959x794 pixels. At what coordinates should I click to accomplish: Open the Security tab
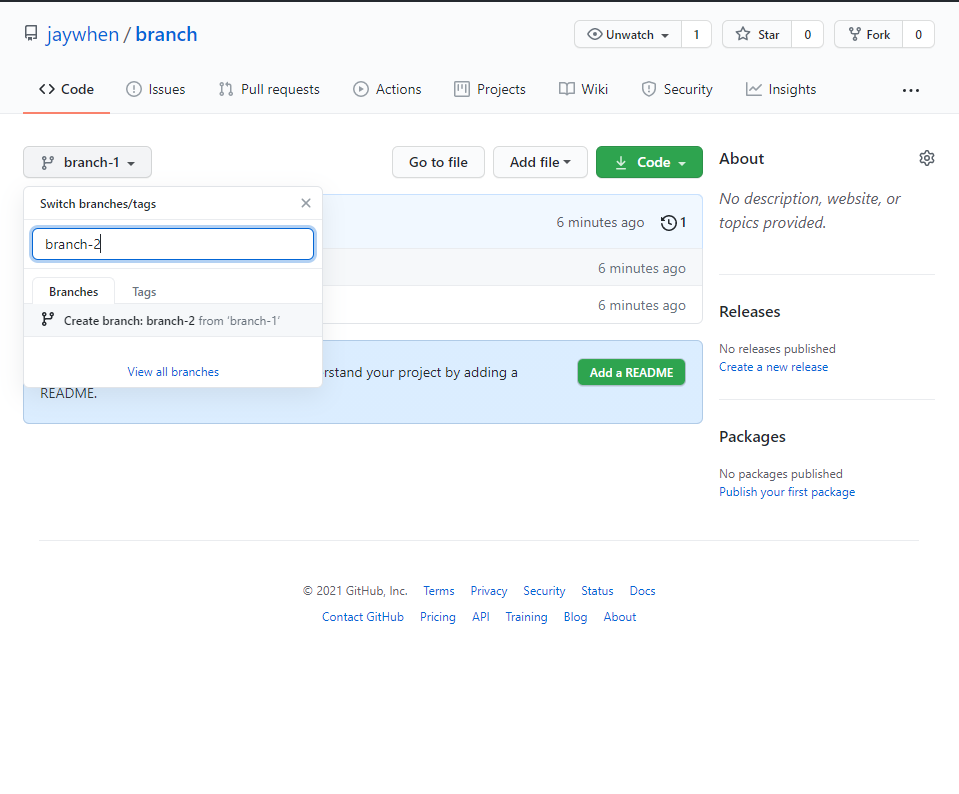tap(677, 89)
